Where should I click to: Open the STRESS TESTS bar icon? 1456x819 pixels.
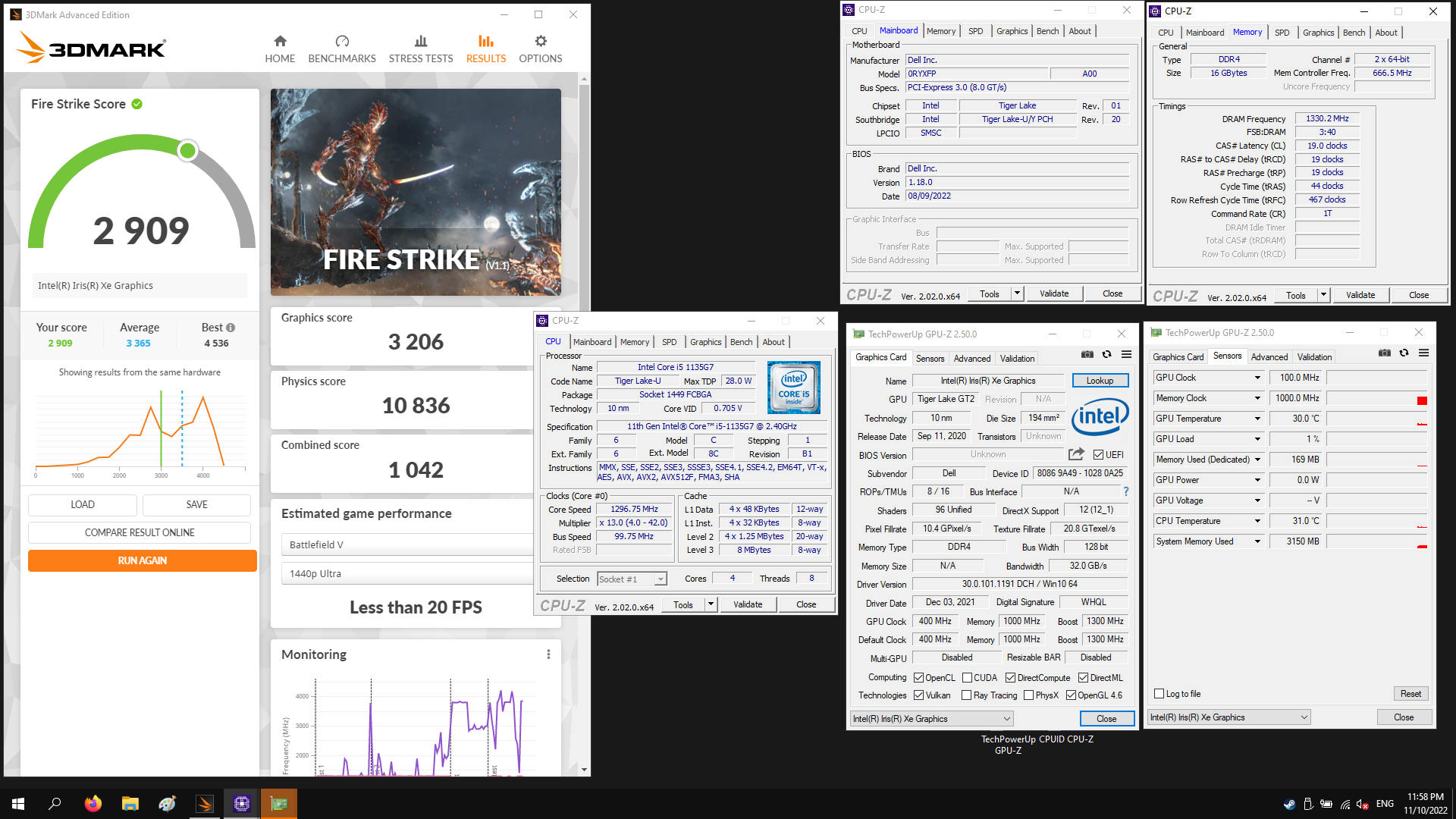[421, 41]
